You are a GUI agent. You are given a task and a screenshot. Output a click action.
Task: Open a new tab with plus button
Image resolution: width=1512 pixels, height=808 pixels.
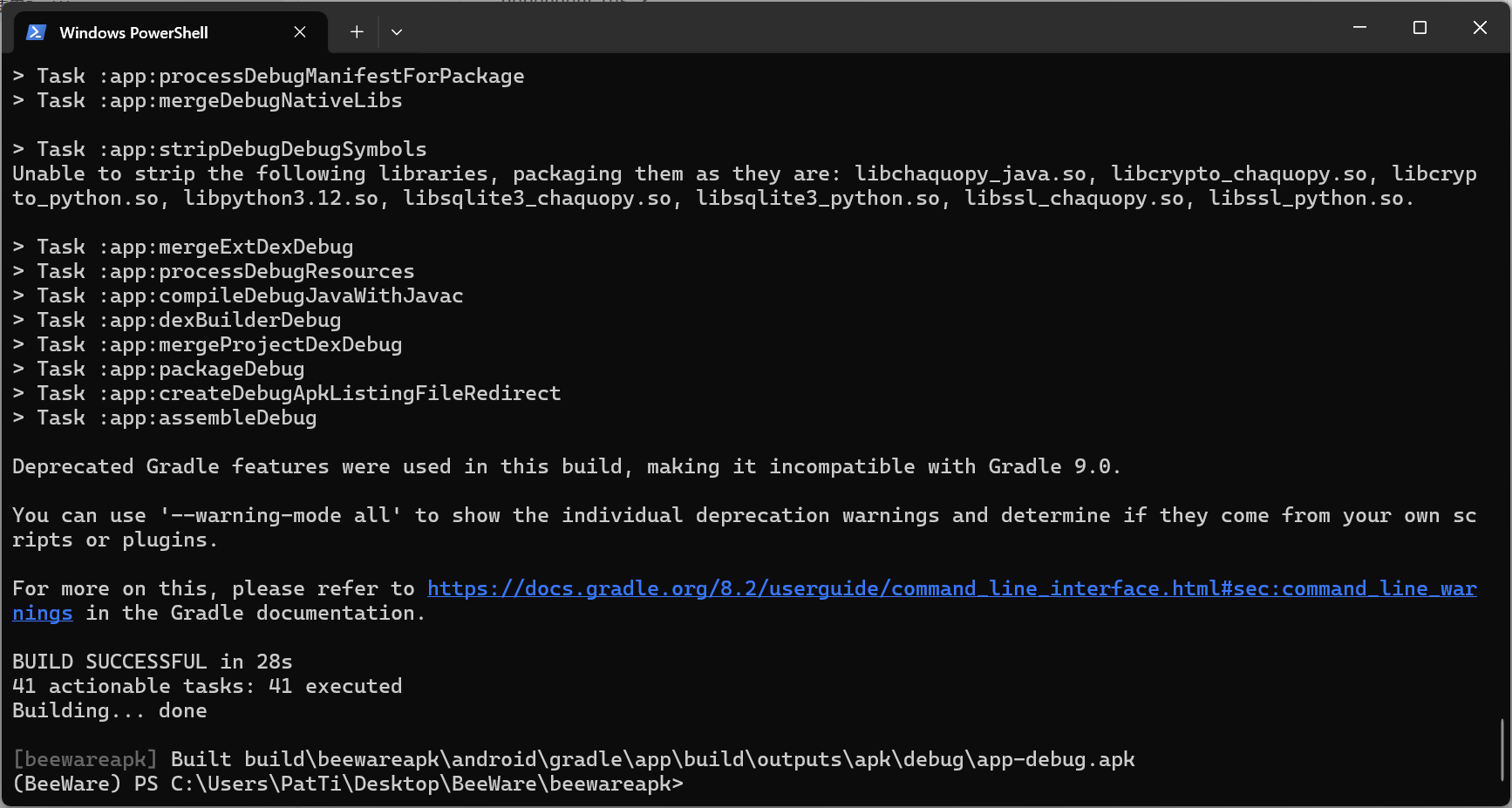click(x=357, y=32)
